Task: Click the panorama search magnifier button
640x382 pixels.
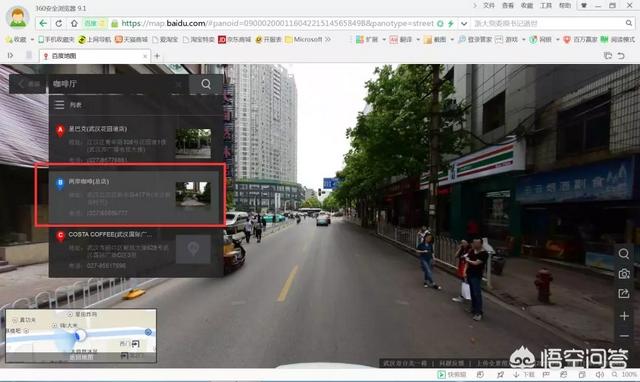Action: click(x=206, y=84)
